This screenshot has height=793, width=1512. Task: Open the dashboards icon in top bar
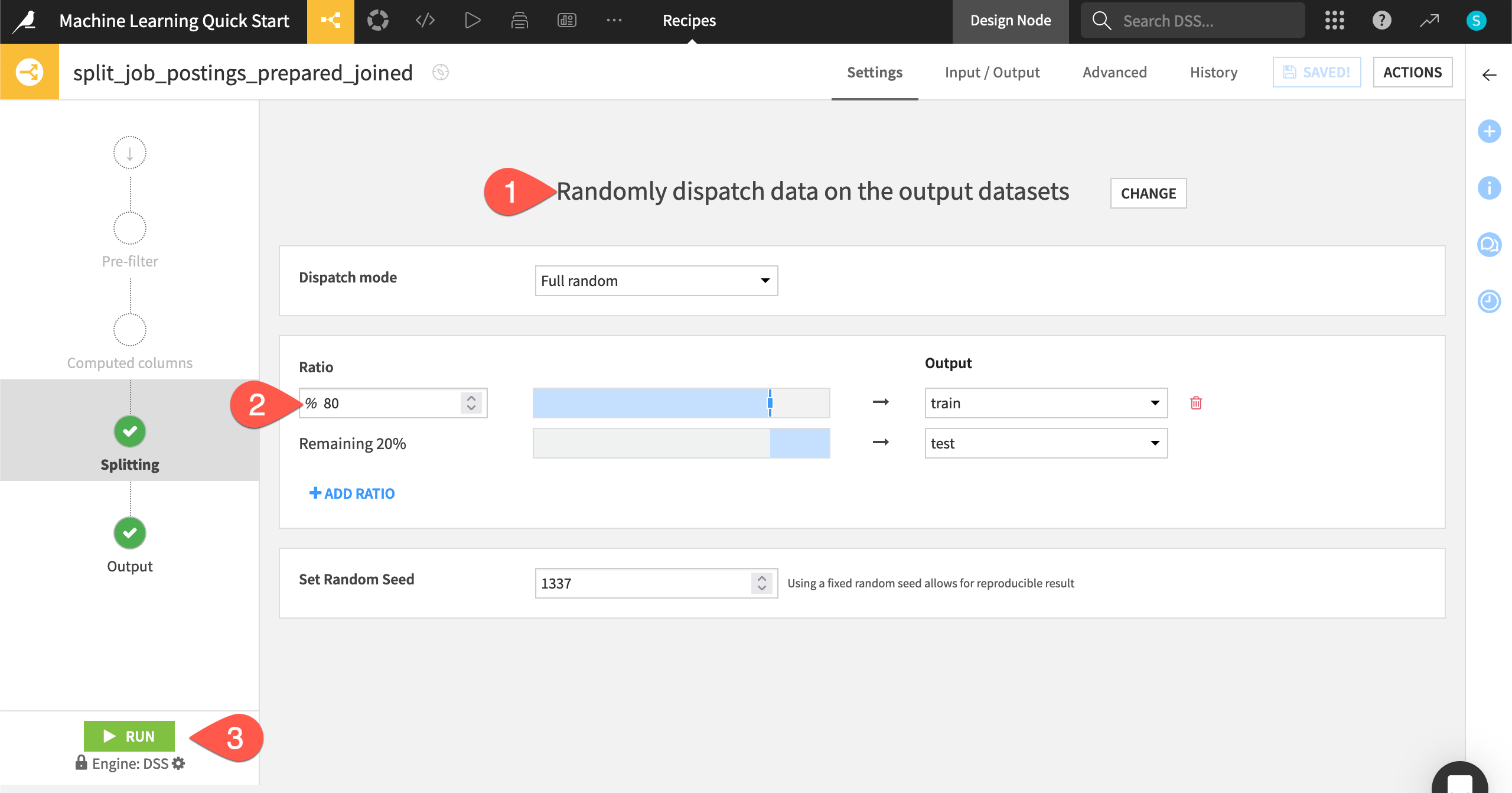point(566,20)
